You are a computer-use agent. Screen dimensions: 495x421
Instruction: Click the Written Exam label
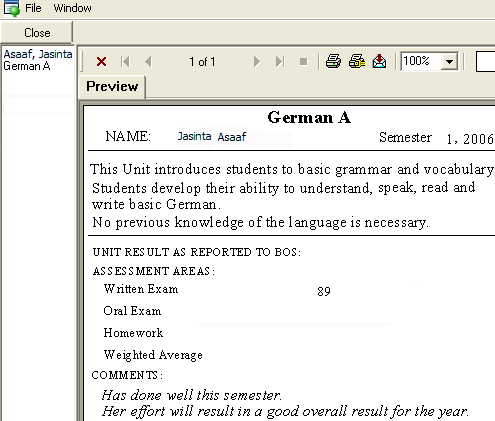click(x=141, y=289)
